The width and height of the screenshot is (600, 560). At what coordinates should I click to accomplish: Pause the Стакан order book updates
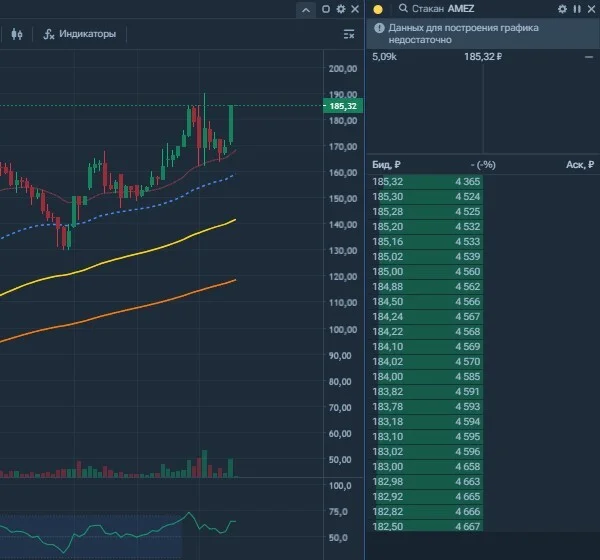click(x=577, y=9)
